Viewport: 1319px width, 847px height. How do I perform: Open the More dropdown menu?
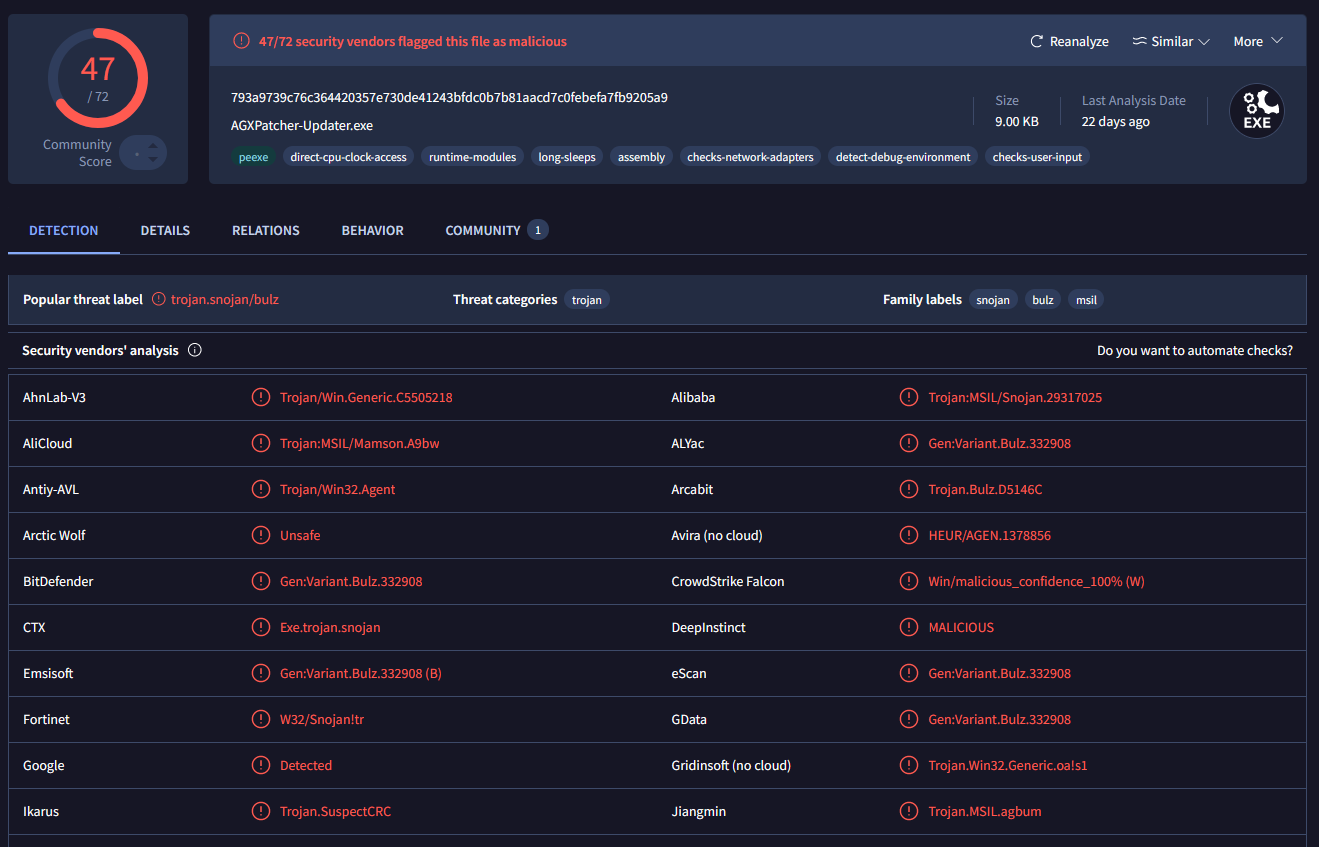(1258, 42)
